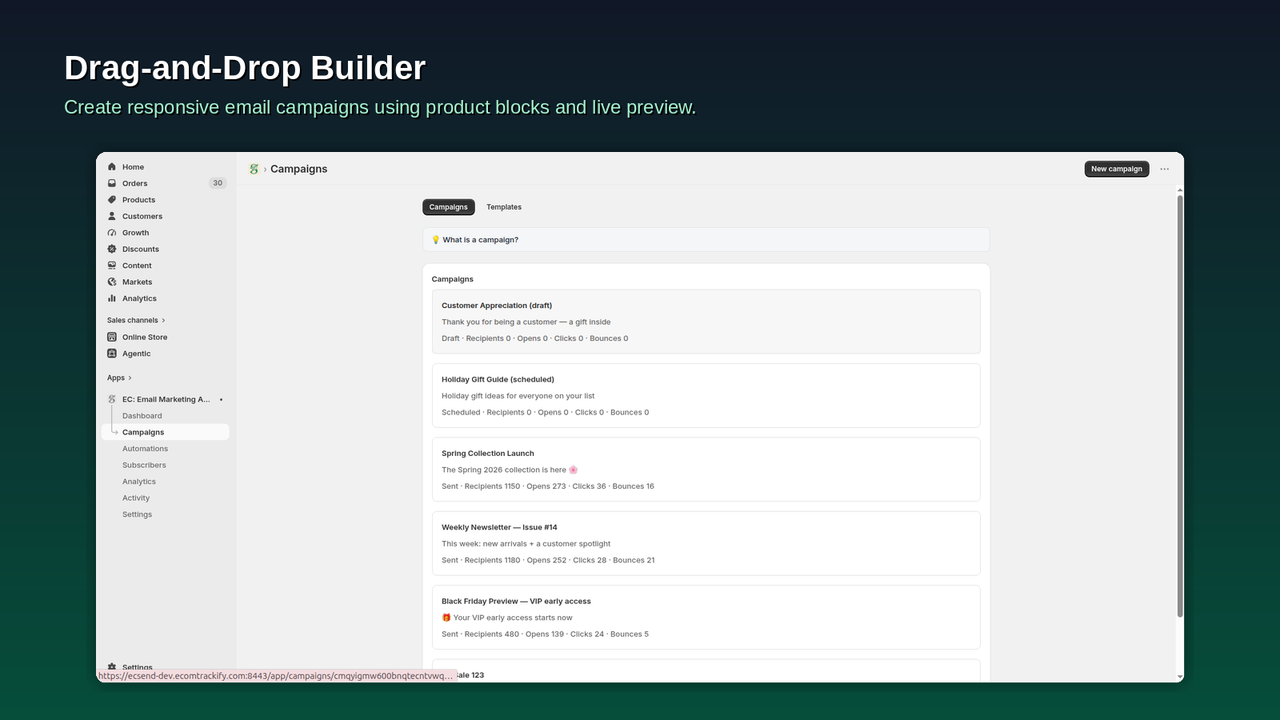Screen dimensions: 1280x720
Task: Open Automations in the app submenu
Action: click(145, 449)
